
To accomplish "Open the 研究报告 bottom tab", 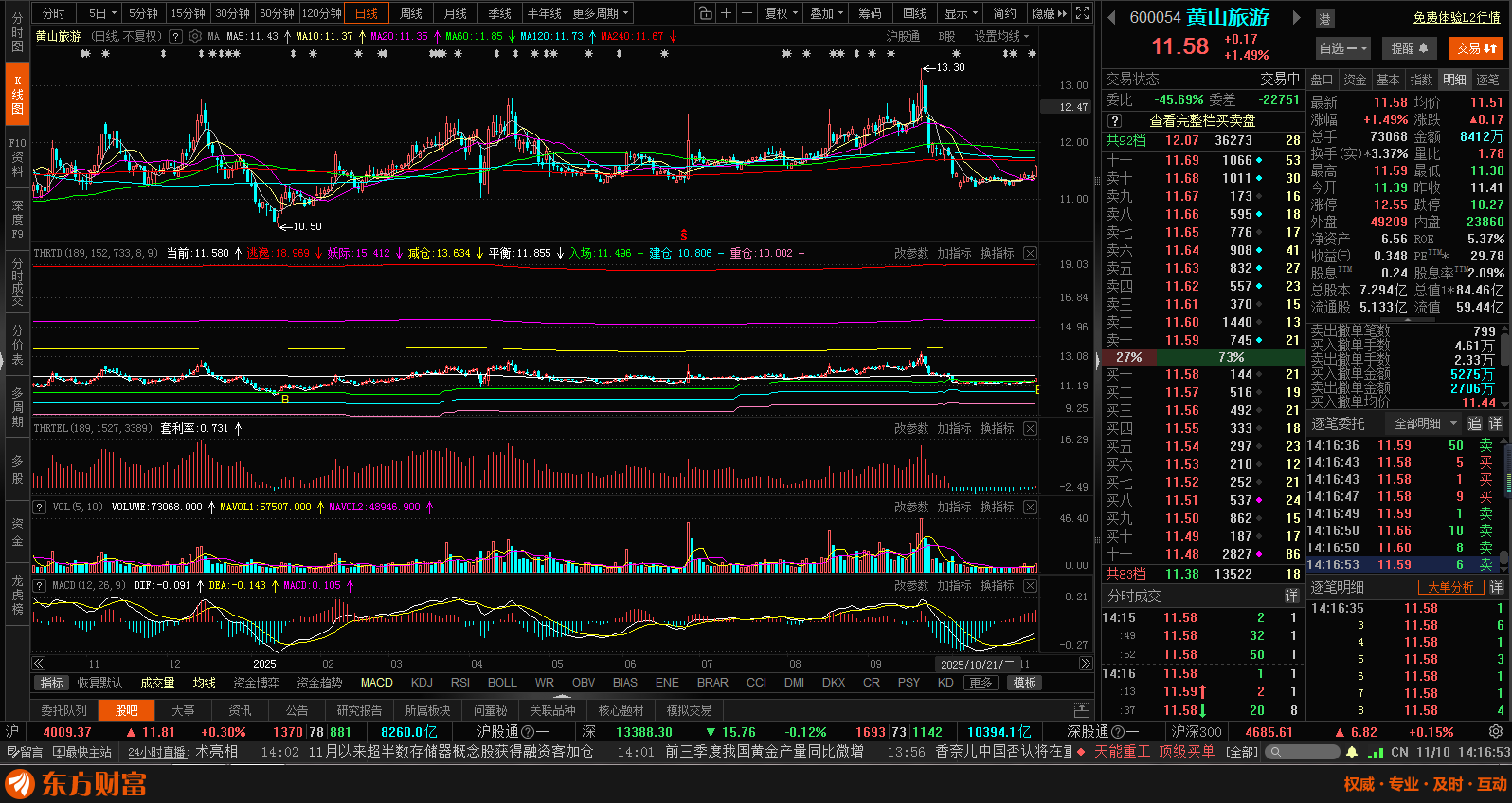I will pyautogui.click(x=359, y=710).
